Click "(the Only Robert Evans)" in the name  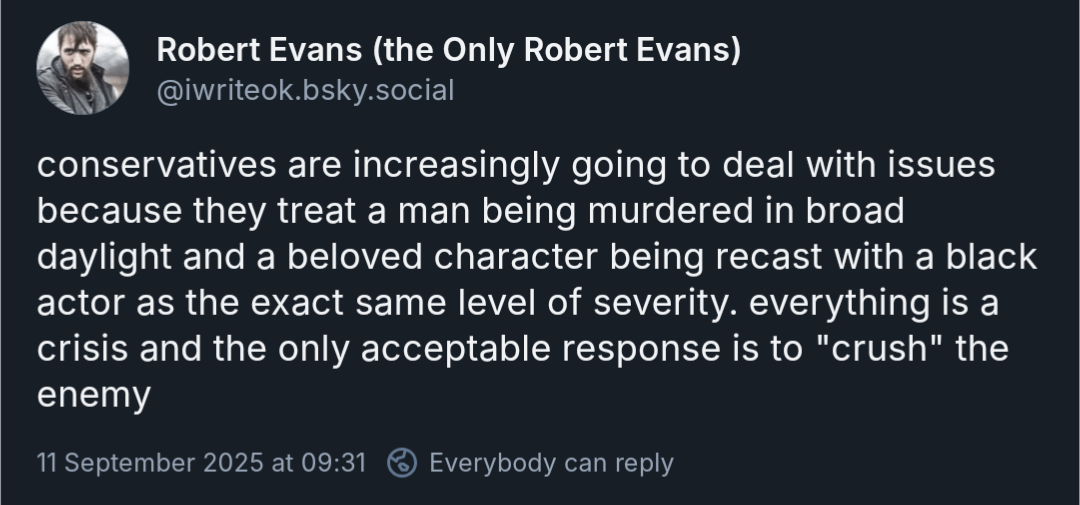(556, 50)
